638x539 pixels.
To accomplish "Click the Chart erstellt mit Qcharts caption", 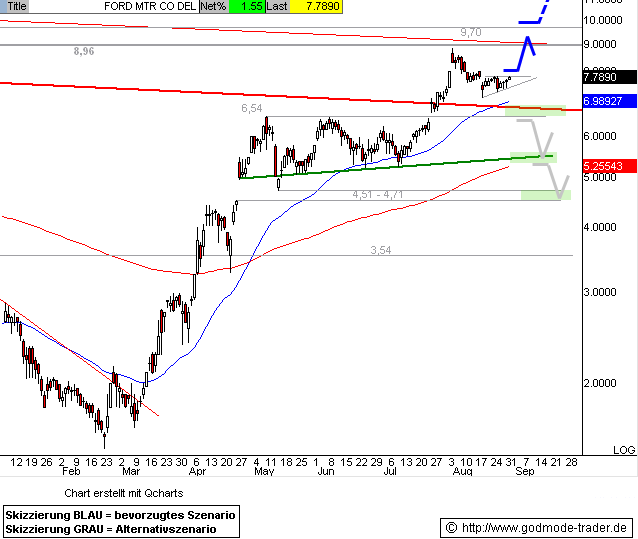I will [x=123, y=493].
